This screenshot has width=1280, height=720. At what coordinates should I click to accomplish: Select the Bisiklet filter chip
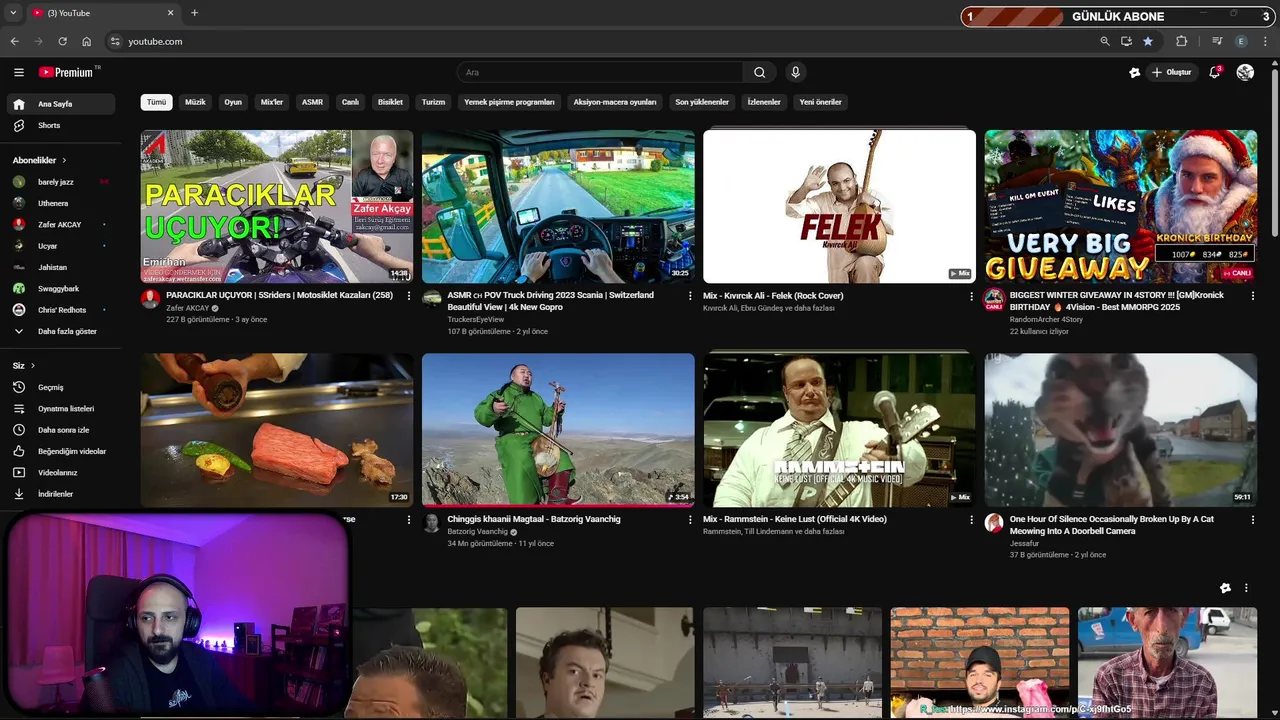click(x=390, y=102)
